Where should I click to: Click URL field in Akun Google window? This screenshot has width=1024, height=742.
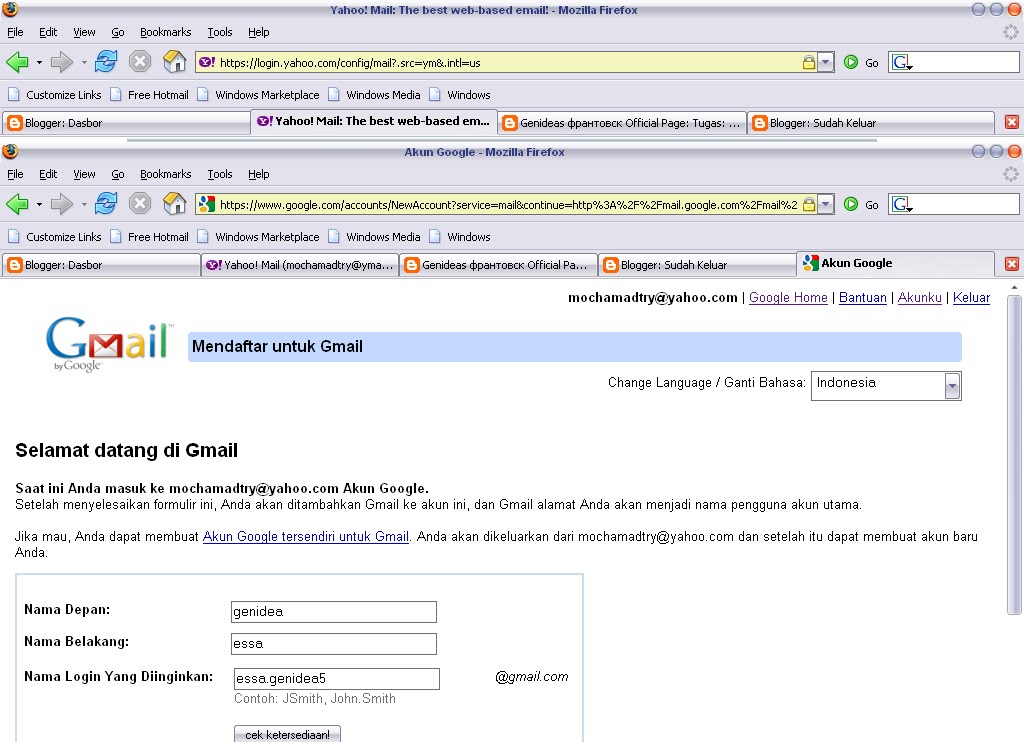pyautogui.click(x=508, y=204)
